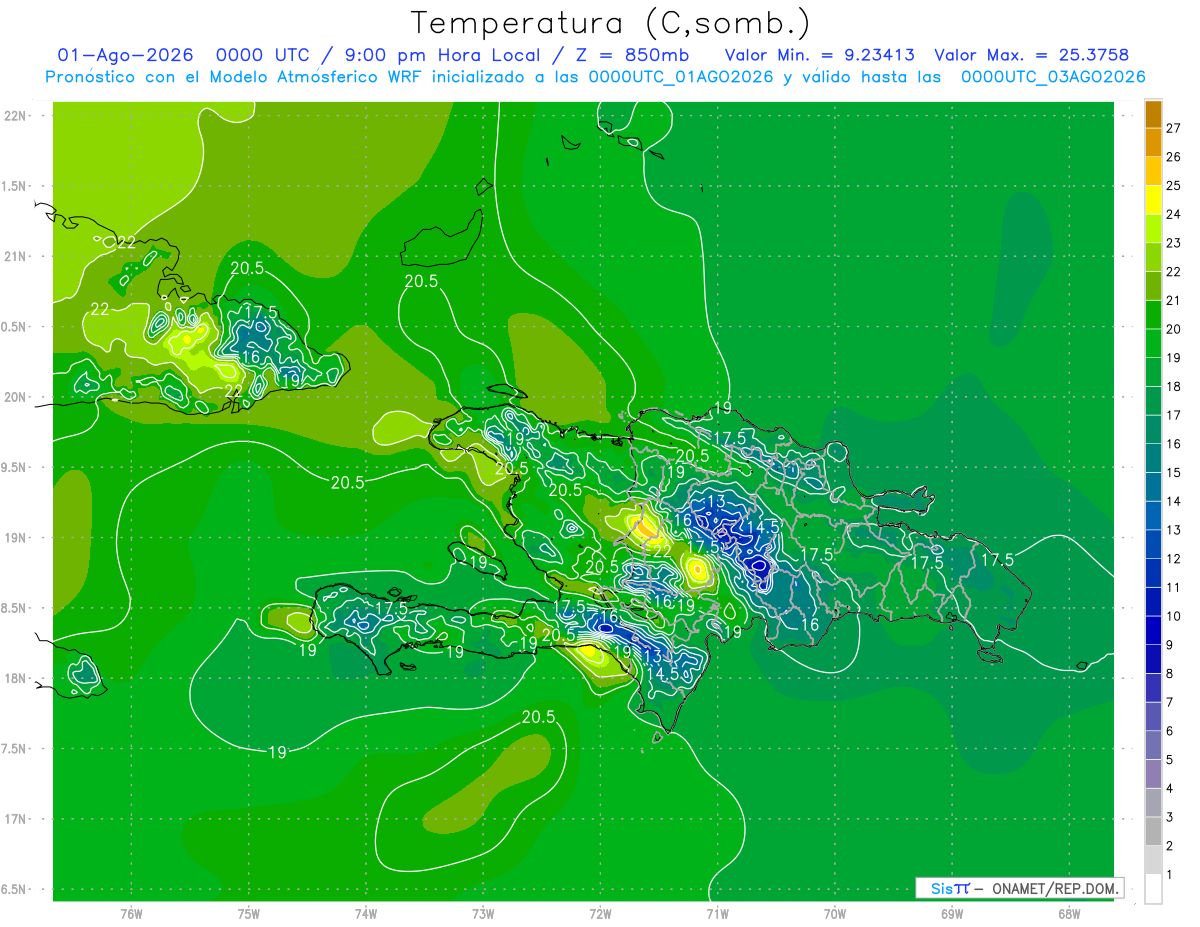
Task: Click the purple swatch between 4 and 5
Action: click(1153, 774)
